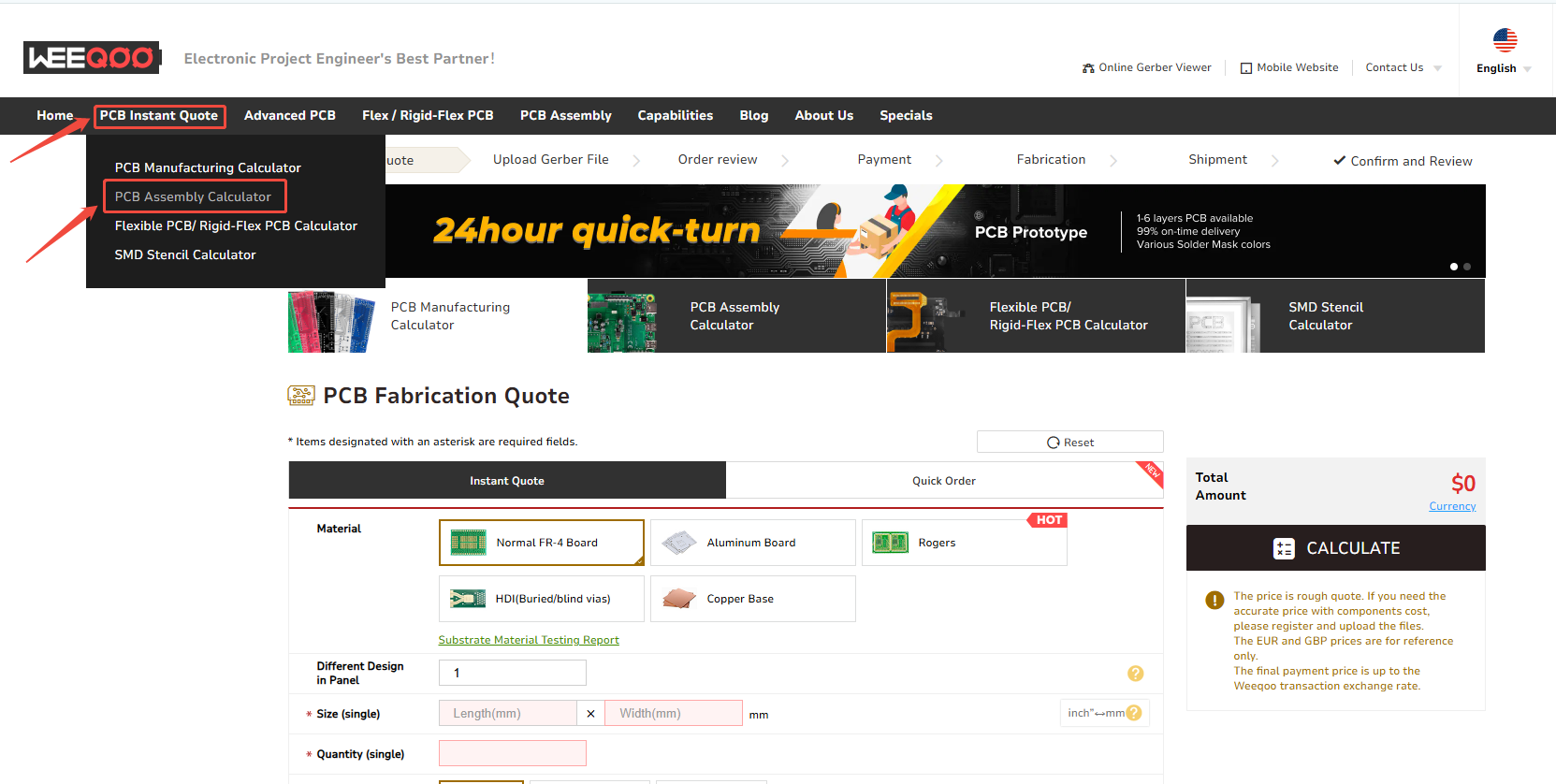Image resolution: width=1556 pixels, height=784 pixels.
Task: Click the WEEQOO logo
Action: (92, 58)
